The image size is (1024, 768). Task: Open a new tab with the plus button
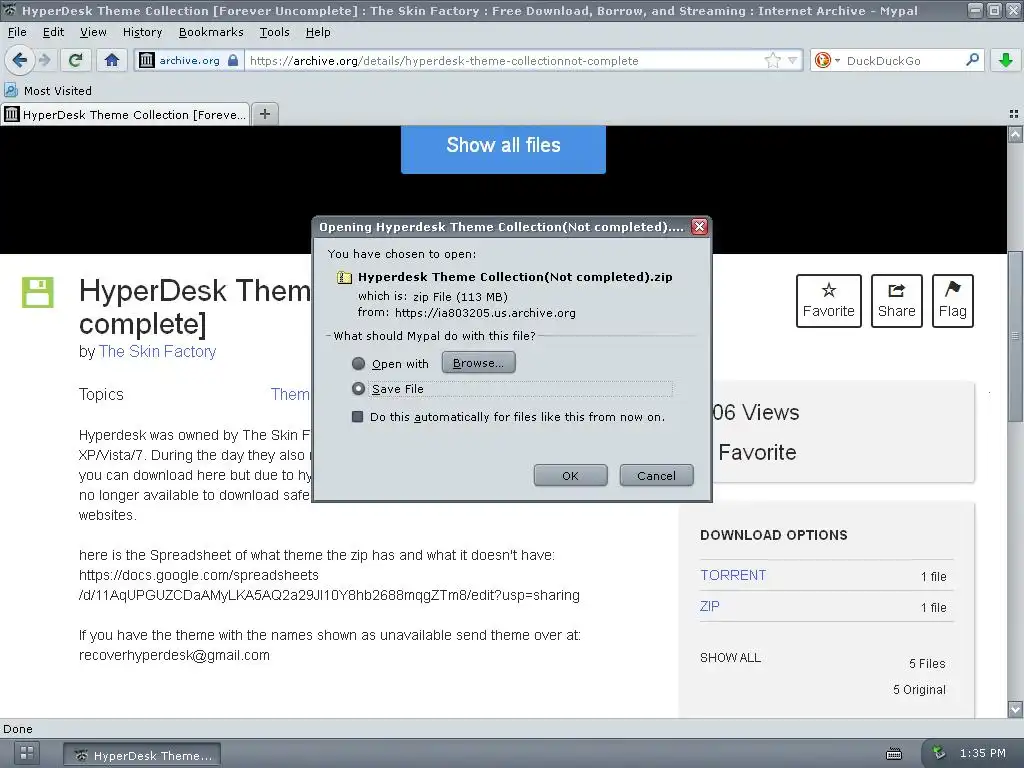tap(264, 114)
